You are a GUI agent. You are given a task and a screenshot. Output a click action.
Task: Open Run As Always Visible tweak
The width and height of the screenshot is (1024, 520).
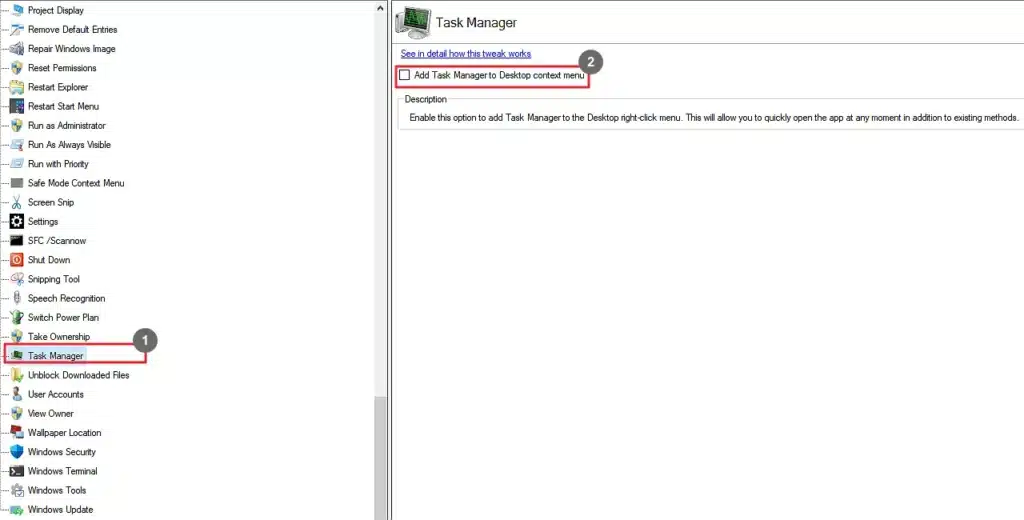click(69, 145)
